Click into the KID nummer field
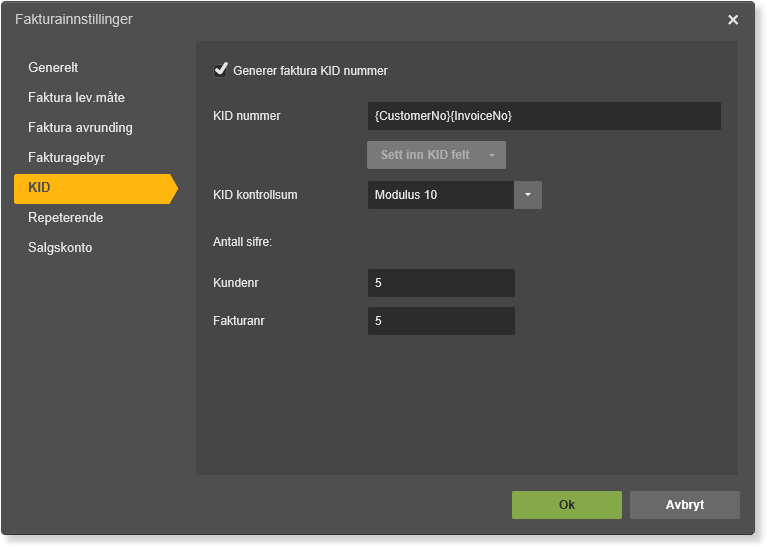Viewport: 768px width, 548px height. click(544, 116)
